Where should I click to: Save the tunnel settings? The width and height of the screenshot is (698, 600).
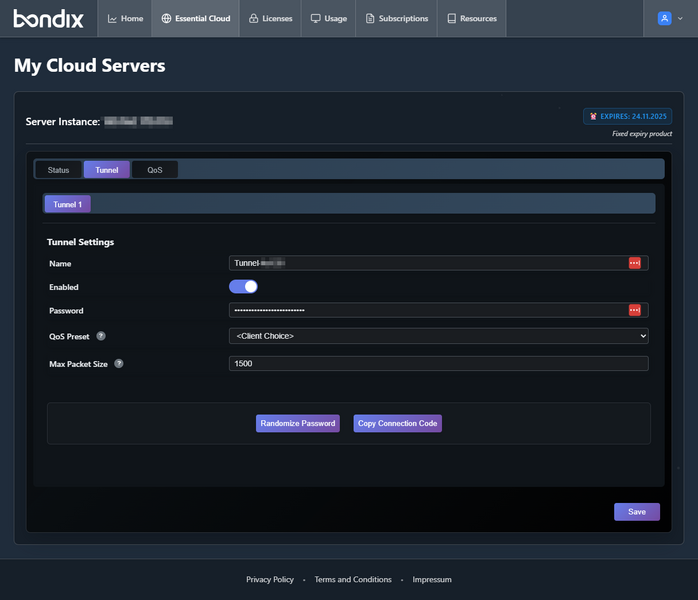pyautogui.click(x=636, y=511)
